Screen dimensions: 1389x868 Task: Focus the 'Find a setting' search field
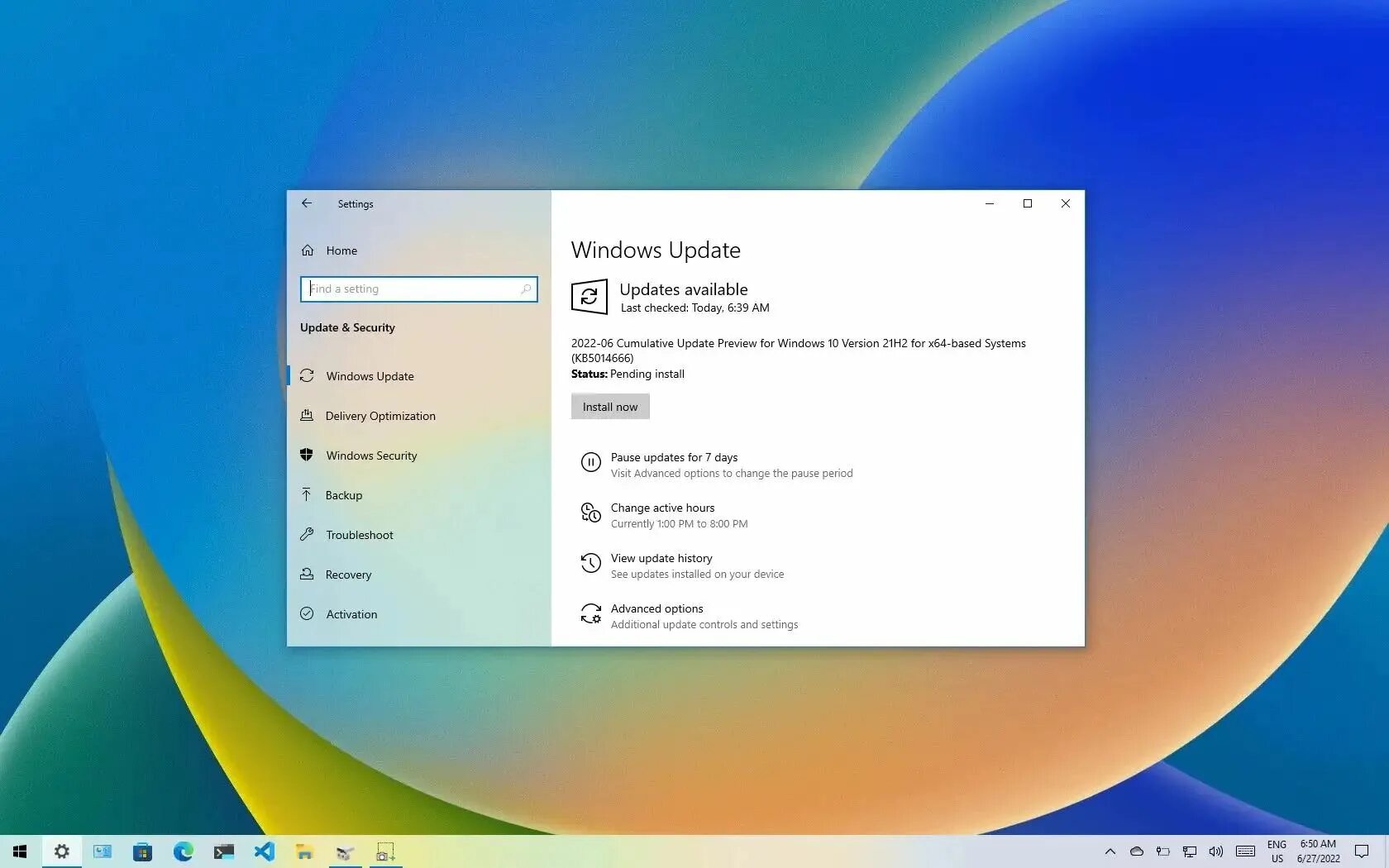click(418, 289)
